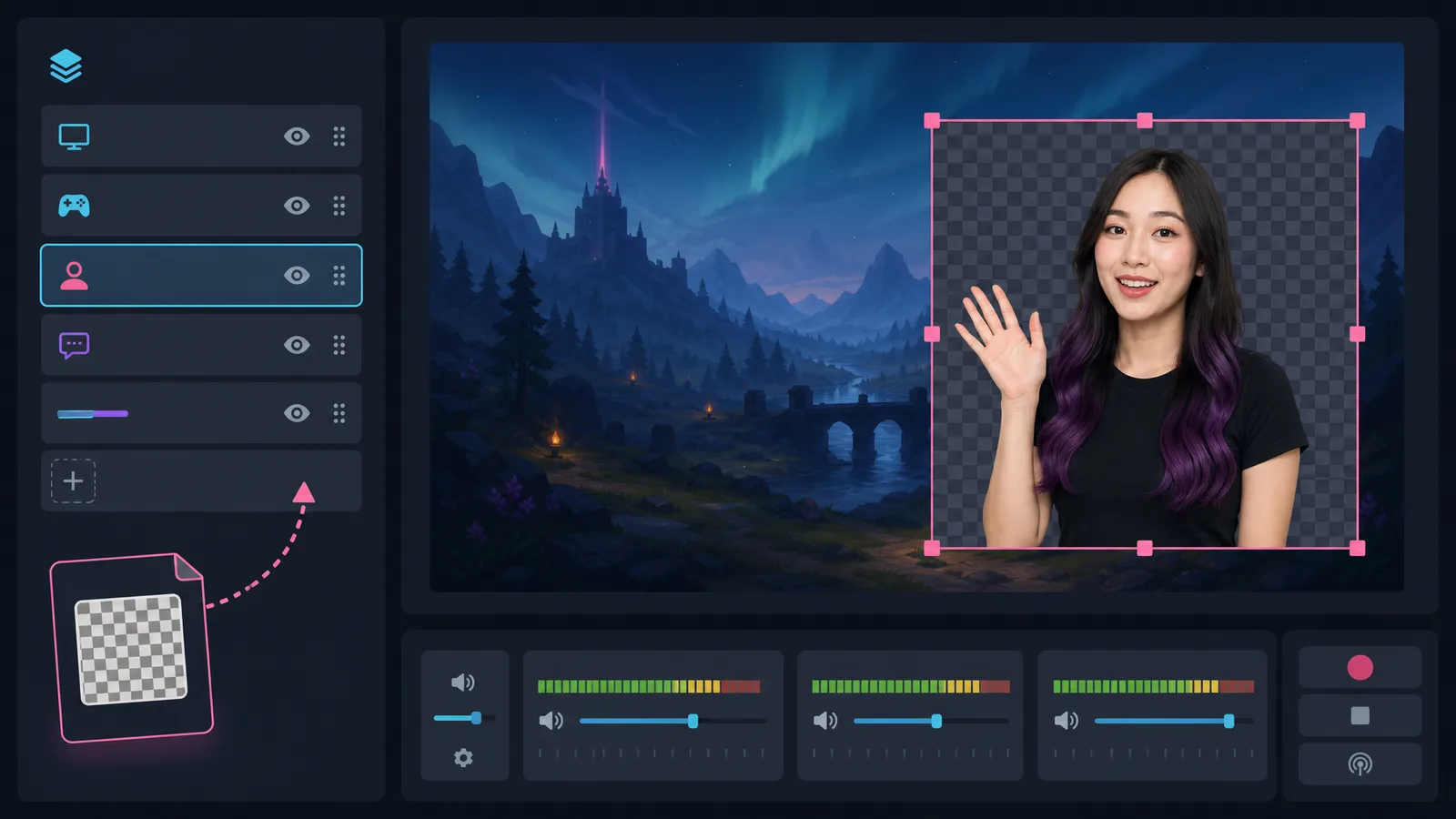Image resolution: width=1456 pixels, height=819 pixels.
Task: Click the top-center pink handle of webcam frame
Action: pos(1145,120)
